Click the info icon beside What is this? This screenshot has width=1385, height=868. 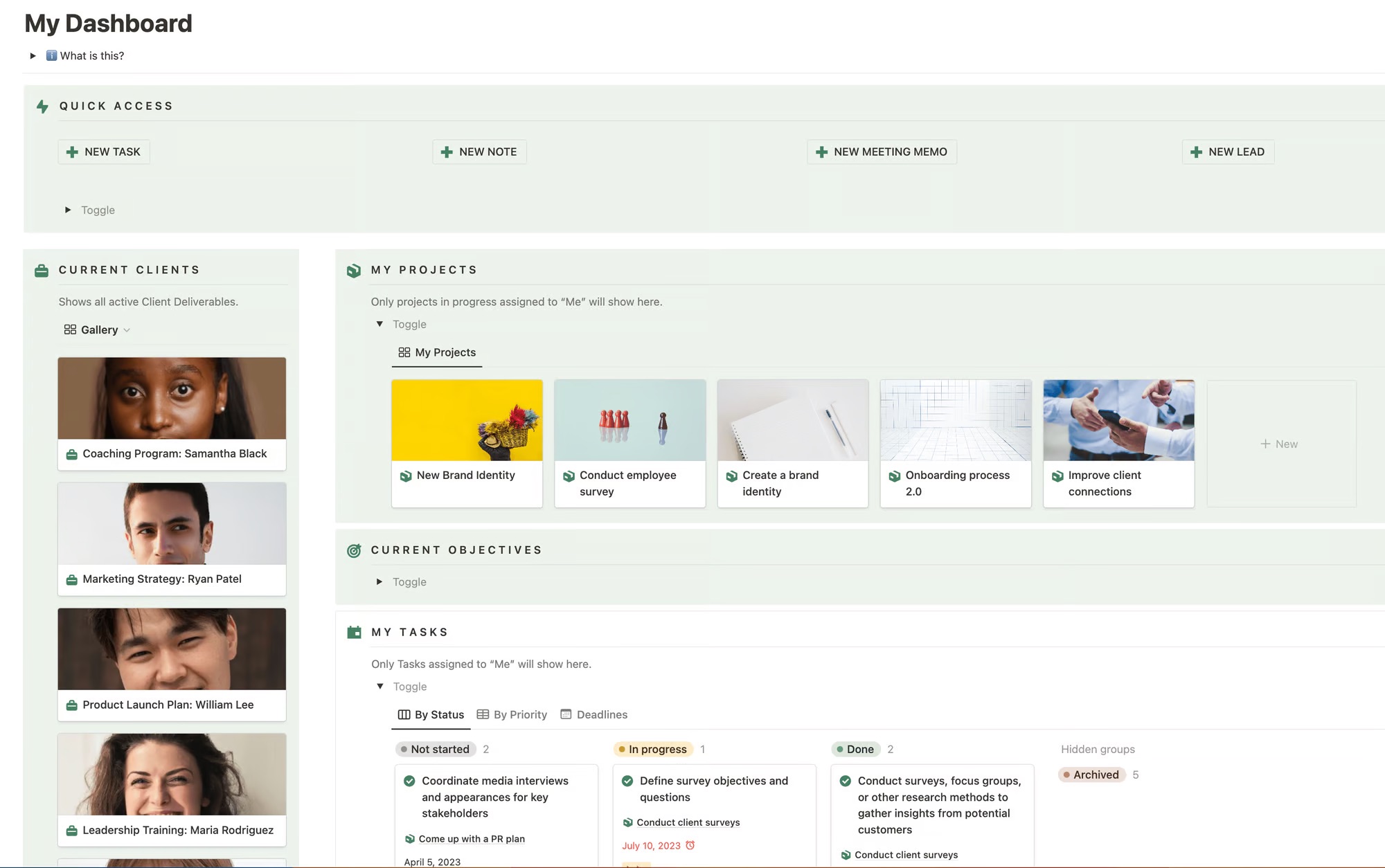click(x=51, y=56)
